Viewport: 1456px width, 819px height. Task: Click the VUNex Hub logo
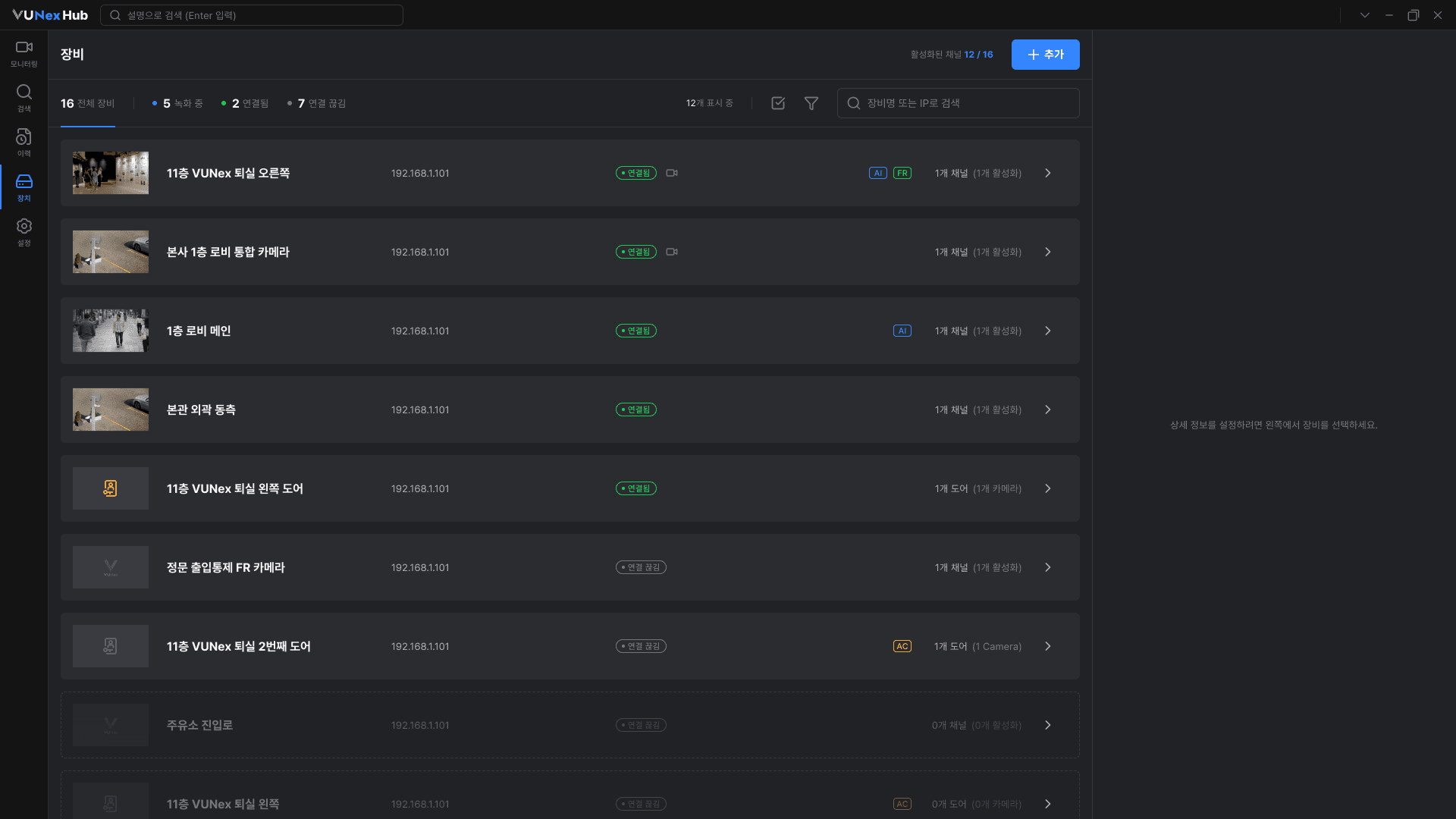[50, 15]
